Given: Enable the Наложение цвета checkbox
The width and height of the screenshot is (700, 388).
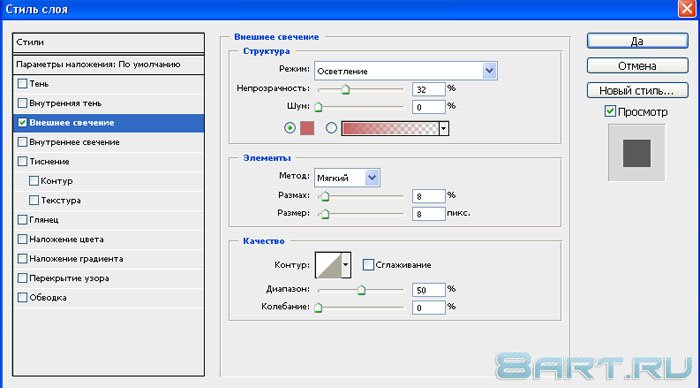Looking at the screenshot, I should pyautogui.click(x=22, y=239).
